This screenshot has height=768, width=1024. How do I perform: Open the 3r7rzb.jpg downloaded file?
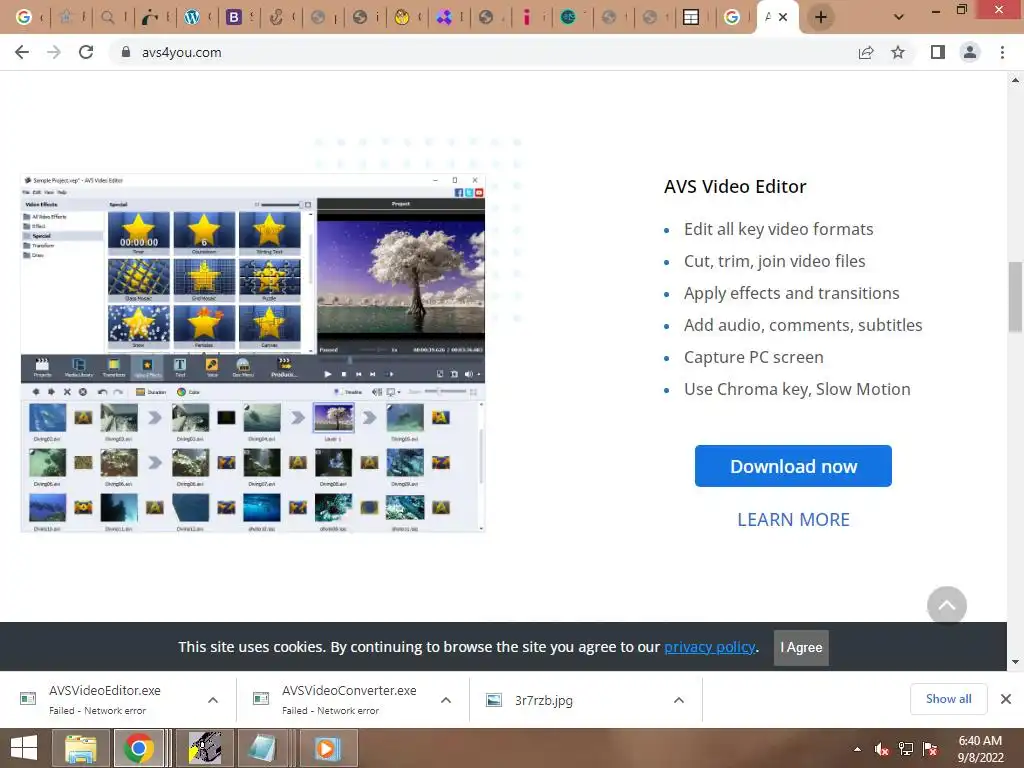[543, 700]
